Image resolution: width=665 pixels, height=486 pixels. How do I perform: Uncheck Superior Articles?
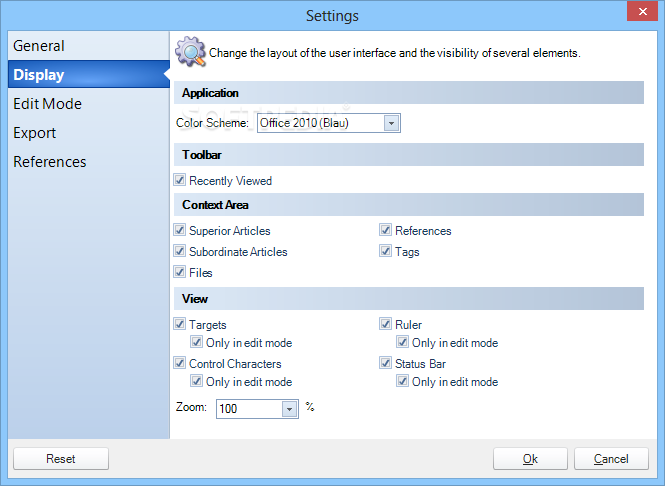[x=180, y=230]
